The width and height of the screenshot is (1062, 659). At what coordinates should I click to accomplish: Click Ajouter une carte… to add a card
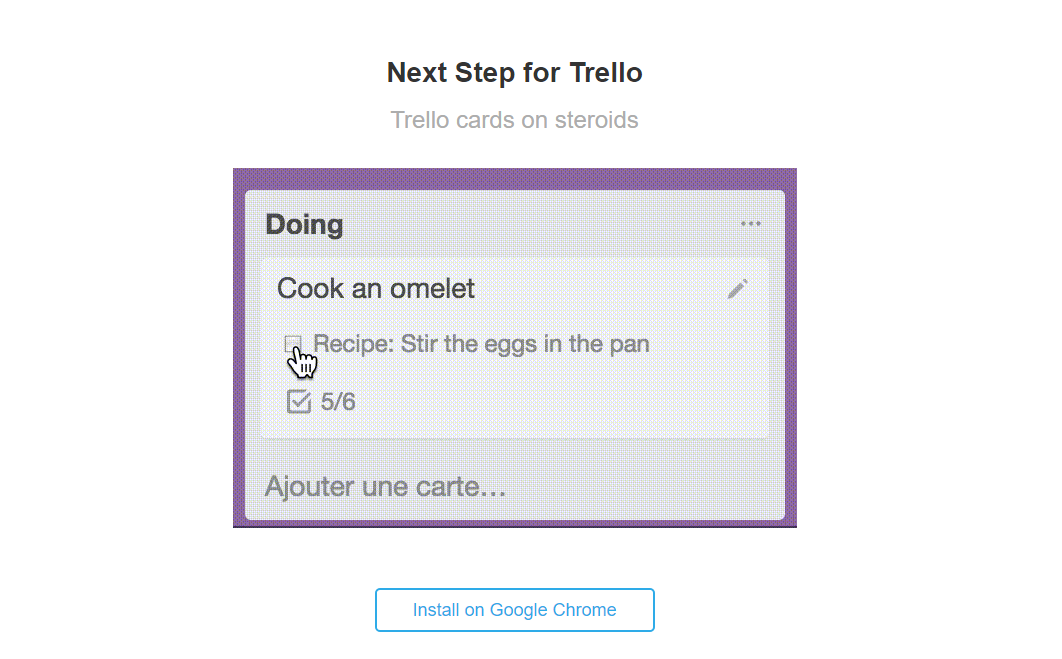pos(385,486)
